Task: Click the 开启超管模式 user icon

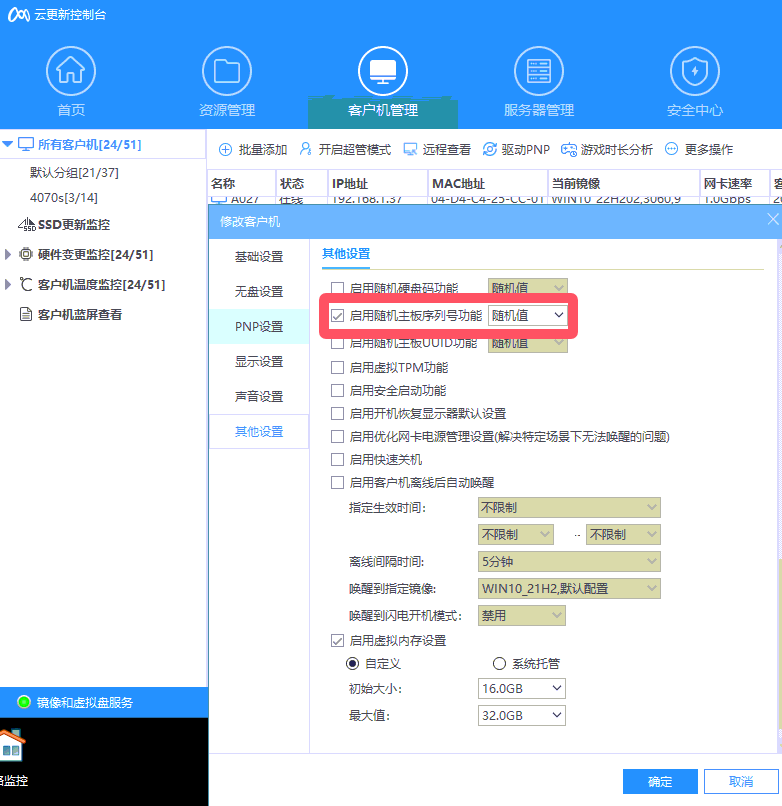Action: click(x=305, y=149)
